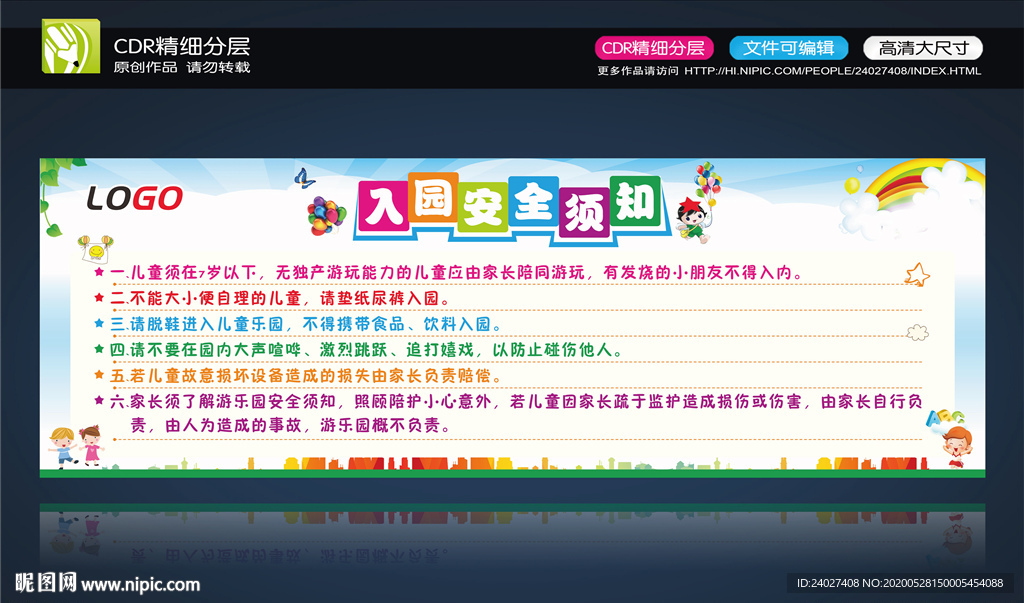This screenshot has height=603, width=1024.
Task: Click the 入 title block
Action: coord(384,205)
